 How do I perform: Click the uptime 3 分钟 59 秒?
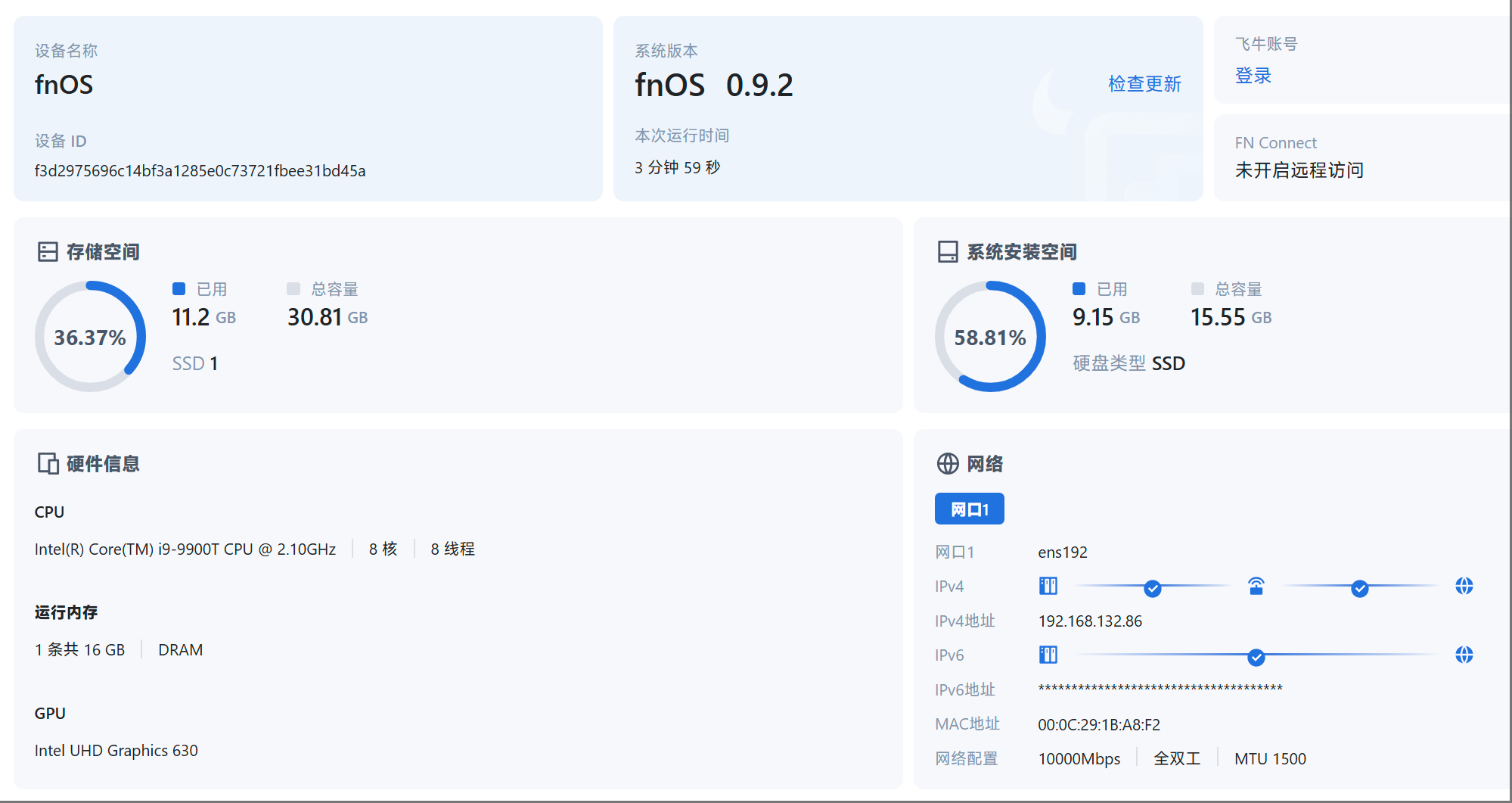pos(678,167)
